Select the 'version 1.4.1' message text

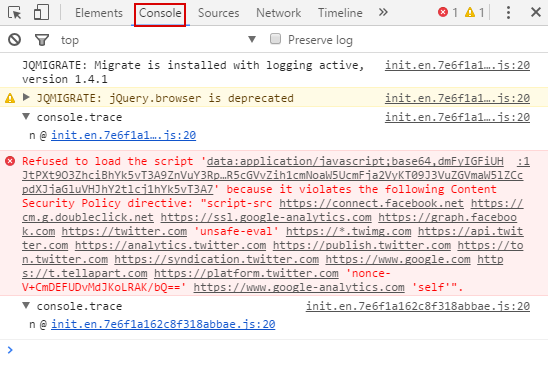point(65,79)
